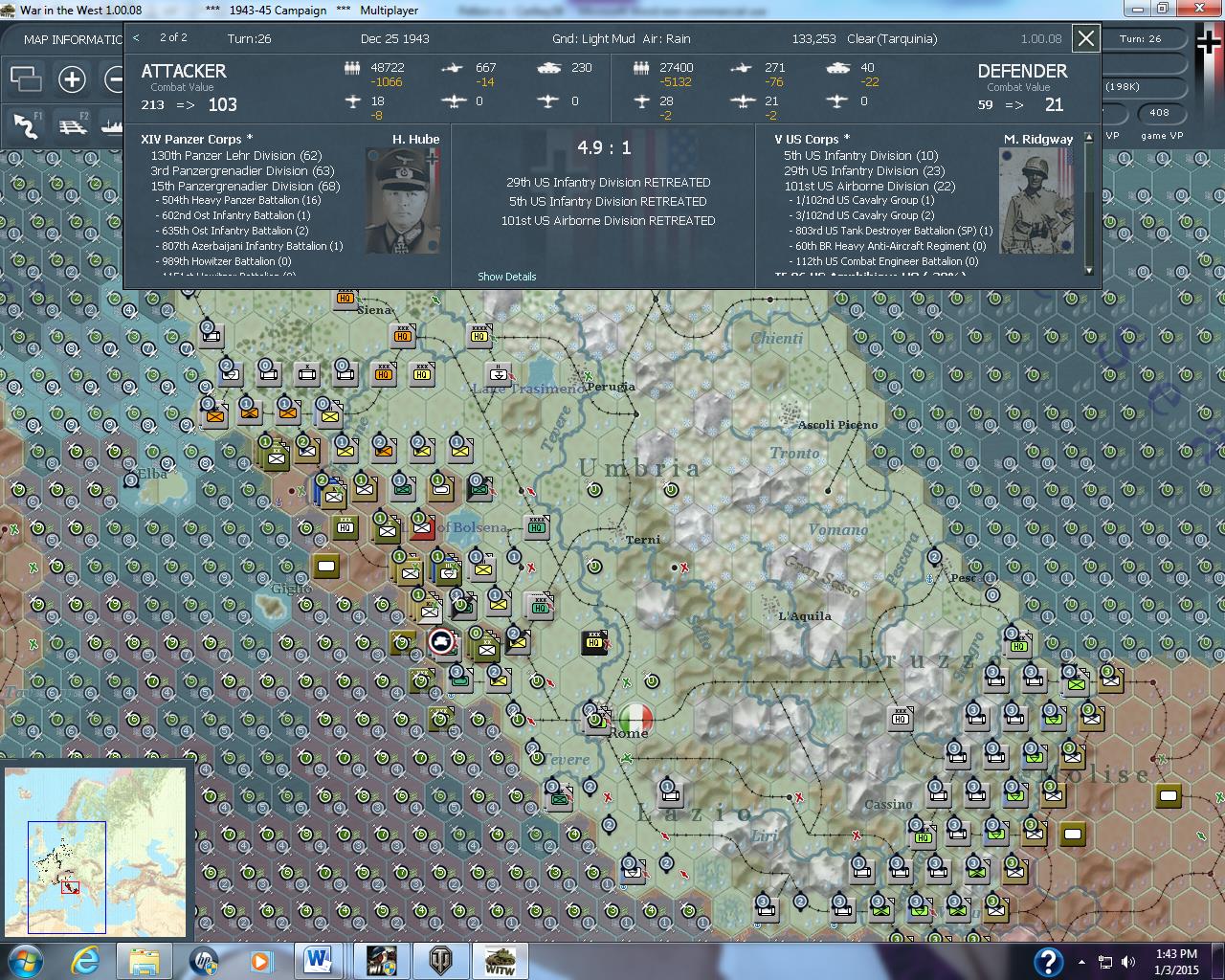The width and height of the screenshot is (1225, 980).
Task: Select yellow naval counter west of Giglio
Action: [x=326, y=566]
